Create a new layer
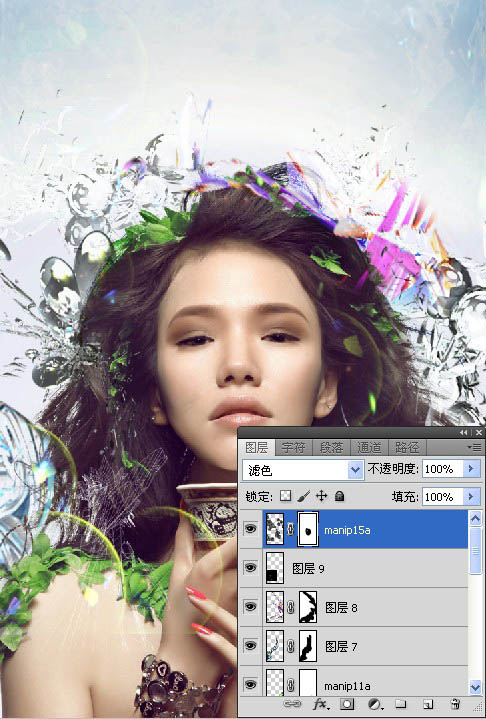The height and width of the screenshot is (719, 486). pyautogui.click(x=428, y=704)
